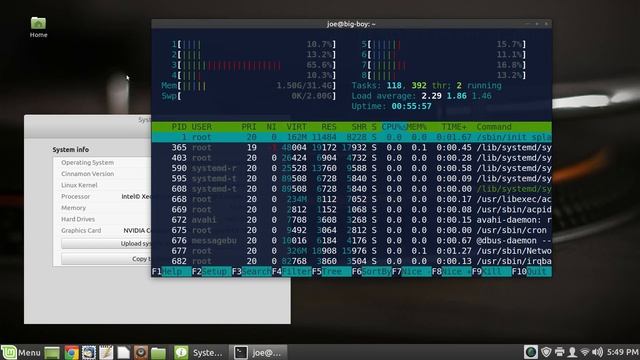Click F1 Help in htop footer

pos(171,271)
